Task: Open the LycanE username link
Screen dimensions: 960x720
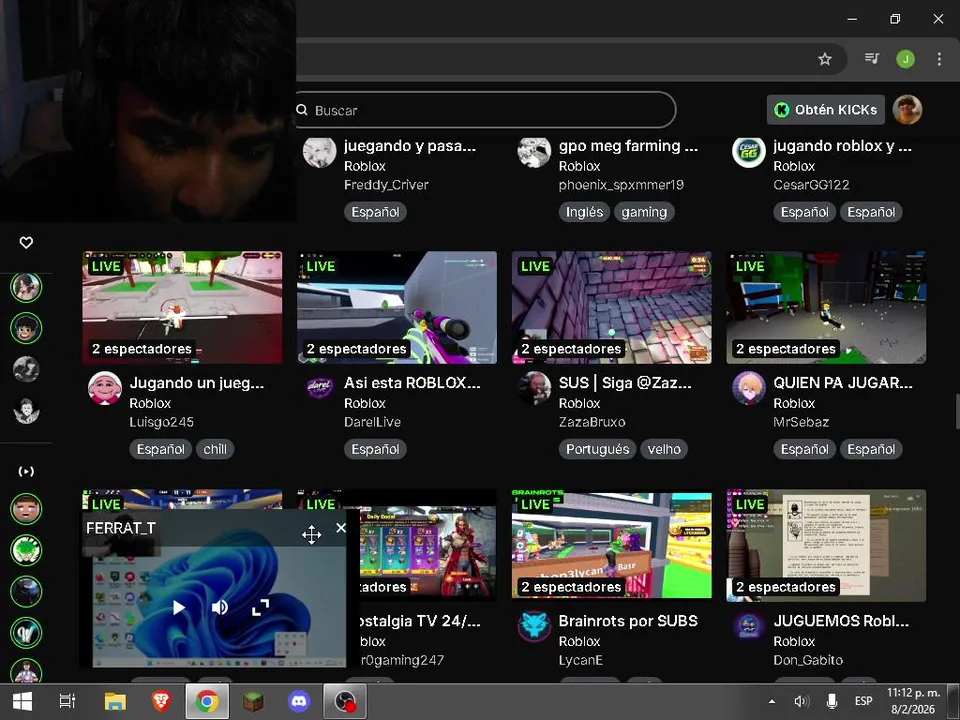Action: pos(580,660)
